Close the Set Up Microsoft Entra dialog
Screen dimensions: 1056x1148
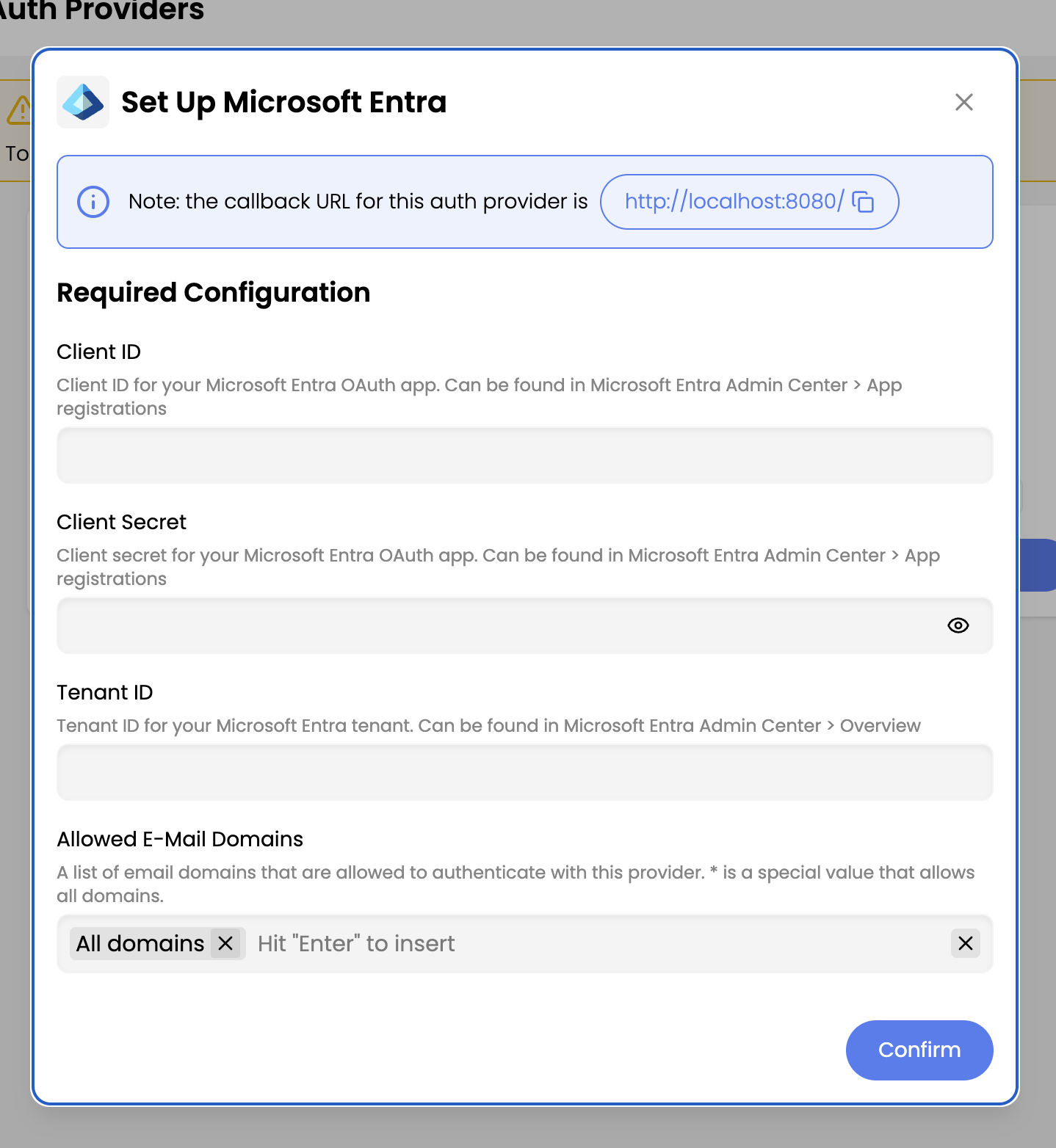(963, 102)
